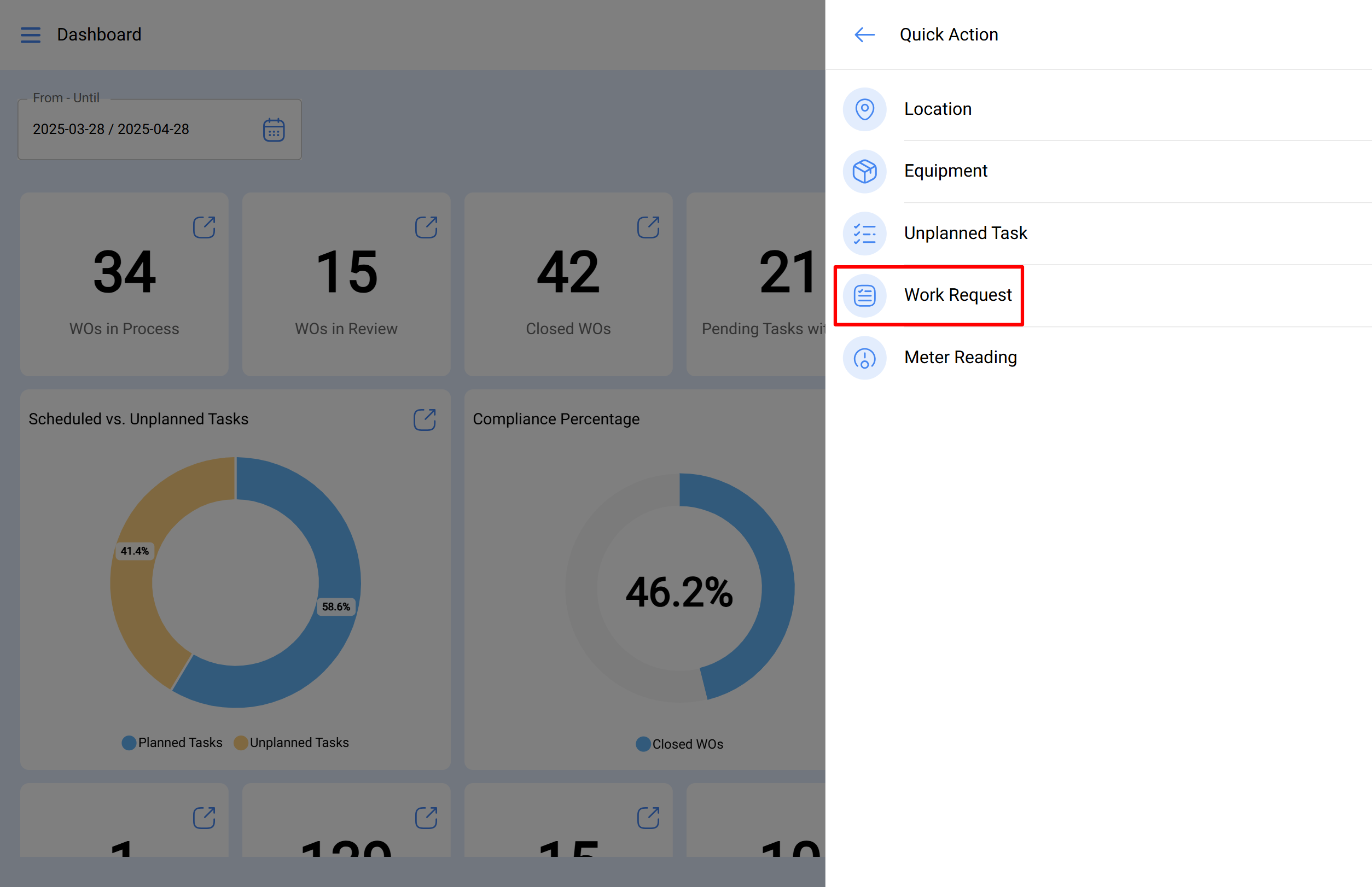
Task: Select the Equipment cube icon
Action: (x=864, y=171)
